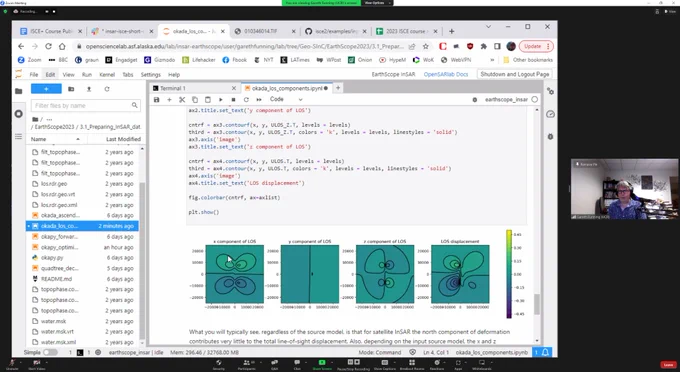Open file browser folder icon in sidebar
The width and height of the screenshot is (680, 372).
pos(18,91)
